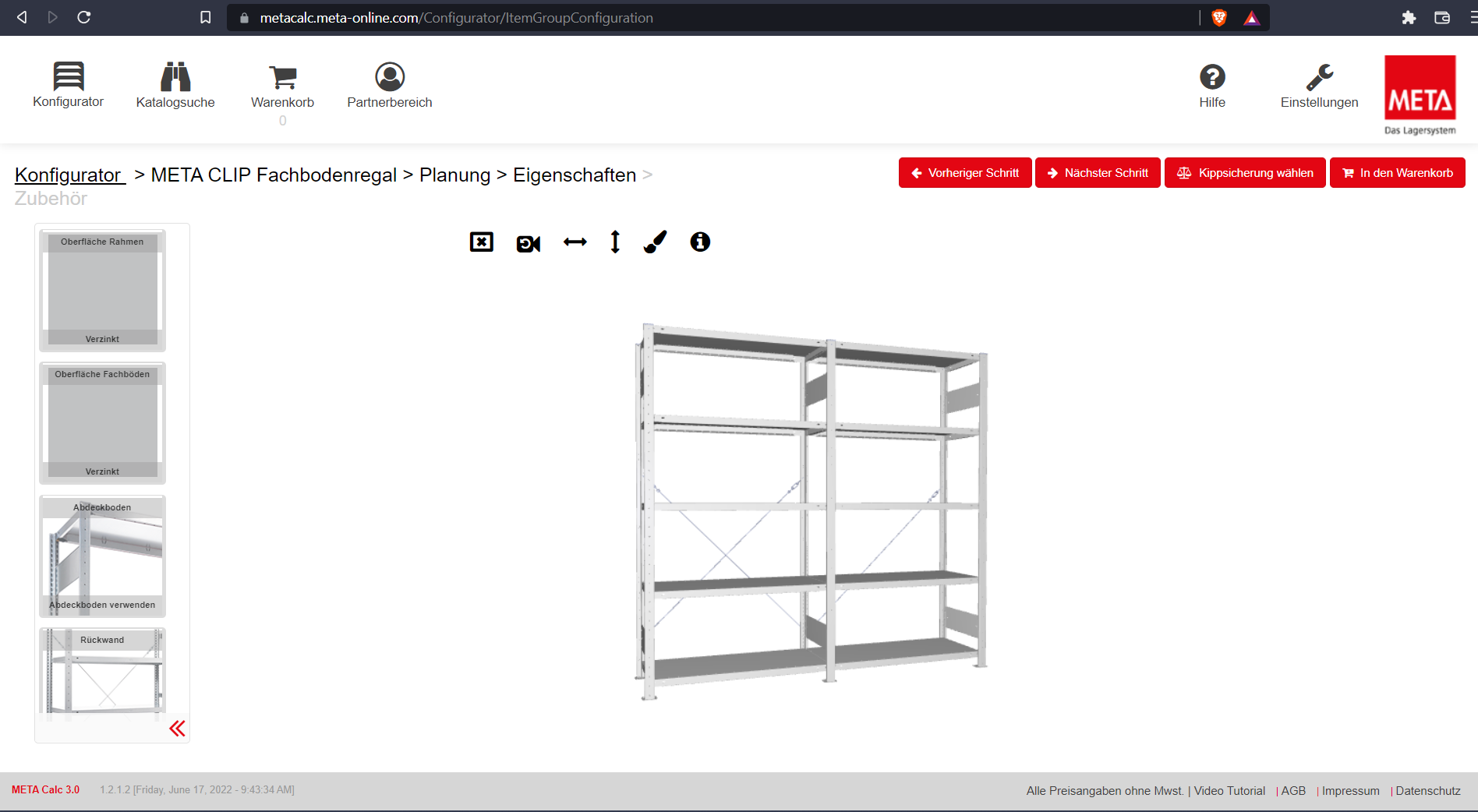
Task: Open the Rückwand option thumbnail
Action: 102,671
